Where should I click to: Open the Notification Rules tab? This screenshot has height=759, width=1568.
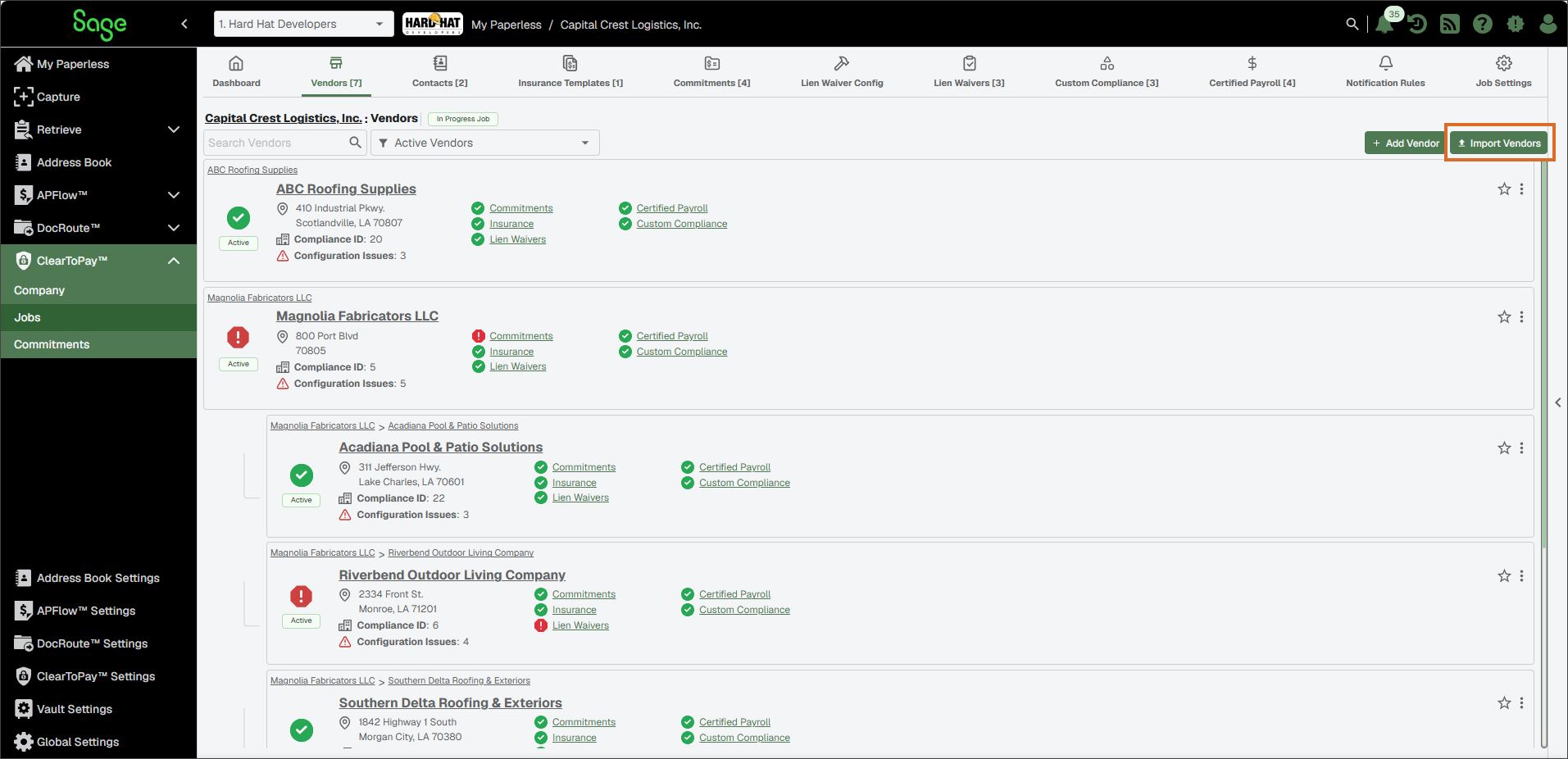point(1385,71)
